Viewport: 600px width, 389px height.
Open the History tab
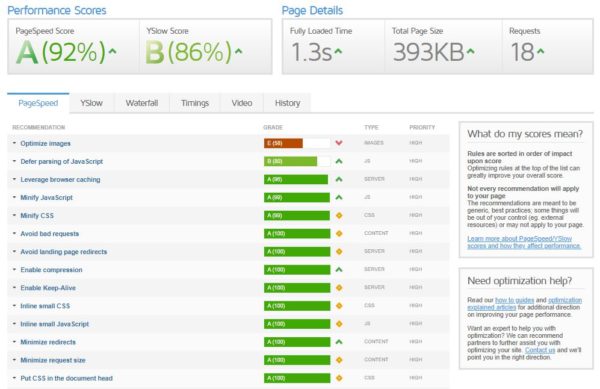pos(287,103)
